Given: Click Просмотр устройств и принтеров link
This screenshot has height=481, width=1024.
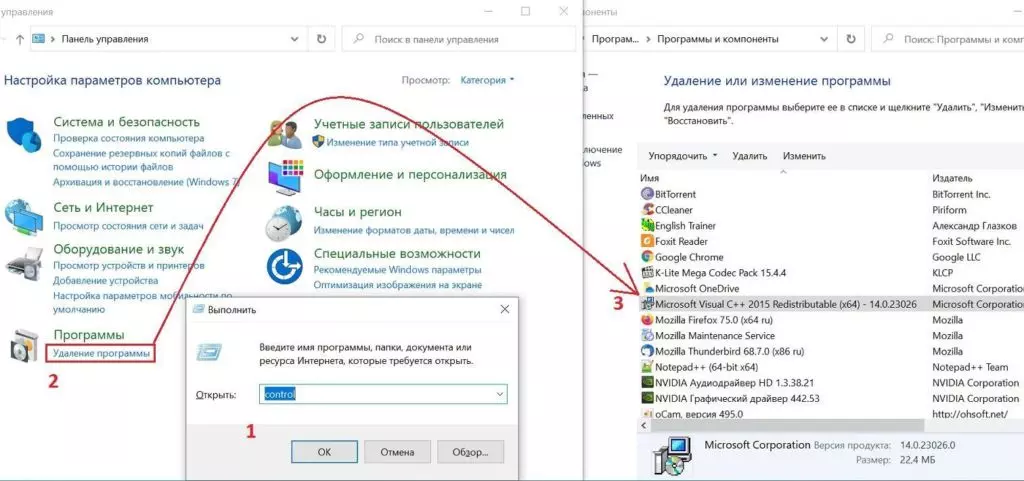Looking at the screenshot, I should point(129,266).
